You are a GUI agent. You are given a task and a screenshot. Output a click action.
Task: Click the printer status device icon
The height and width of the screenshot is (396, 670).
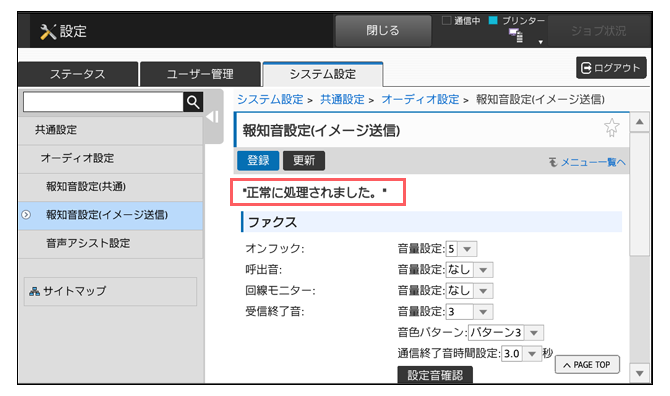coord(517,35)
